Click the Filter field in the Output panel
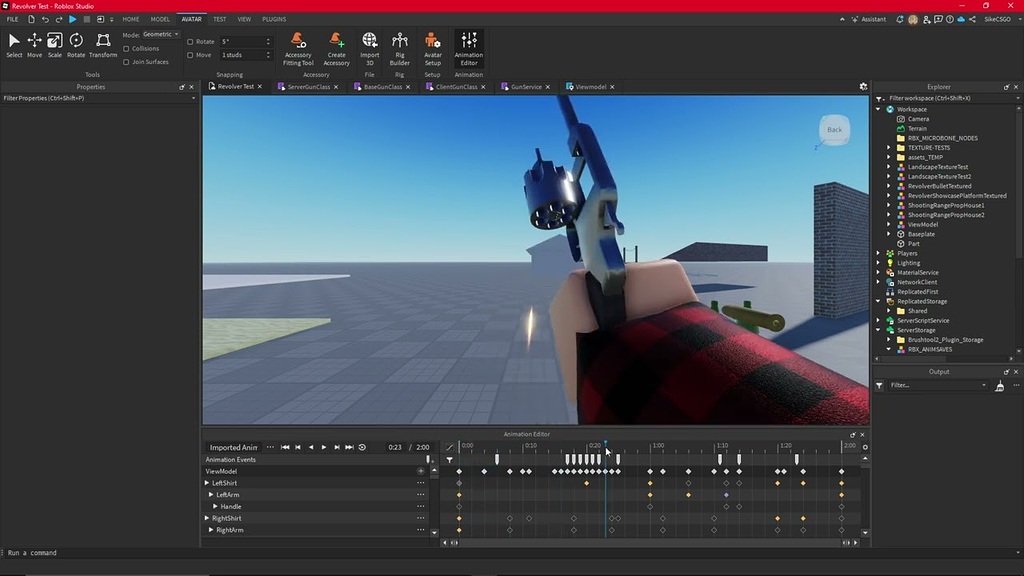This screenshot has height=576, width=1024. coord(935,384)
